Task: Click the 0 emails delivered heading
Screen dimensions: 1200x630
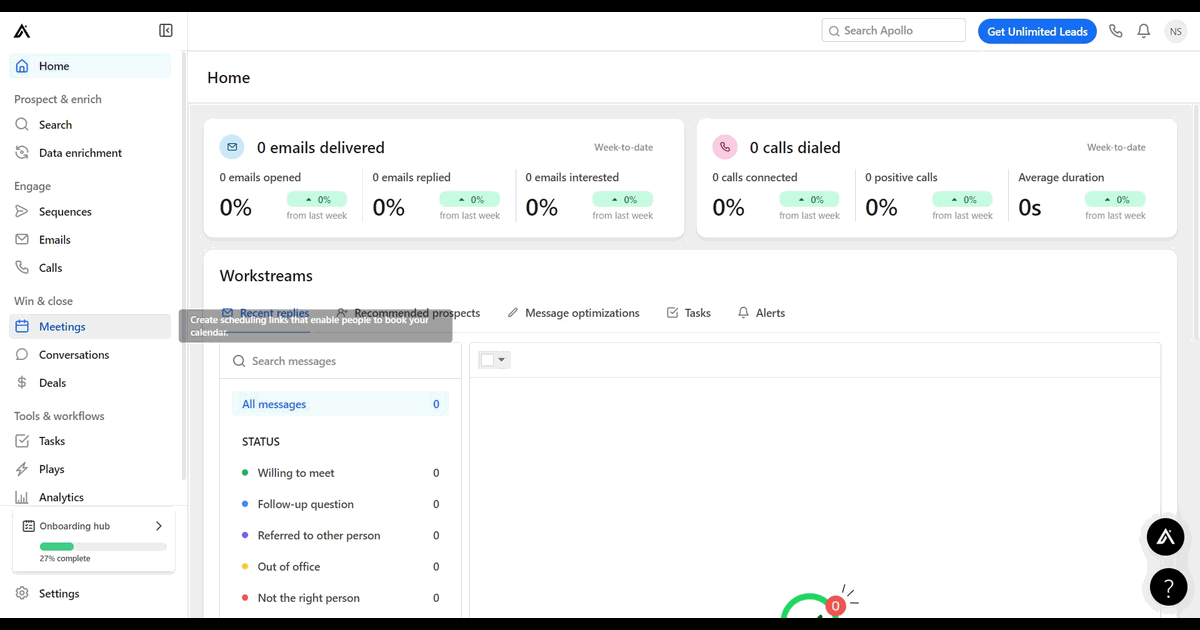Action: tap(321, 147)
